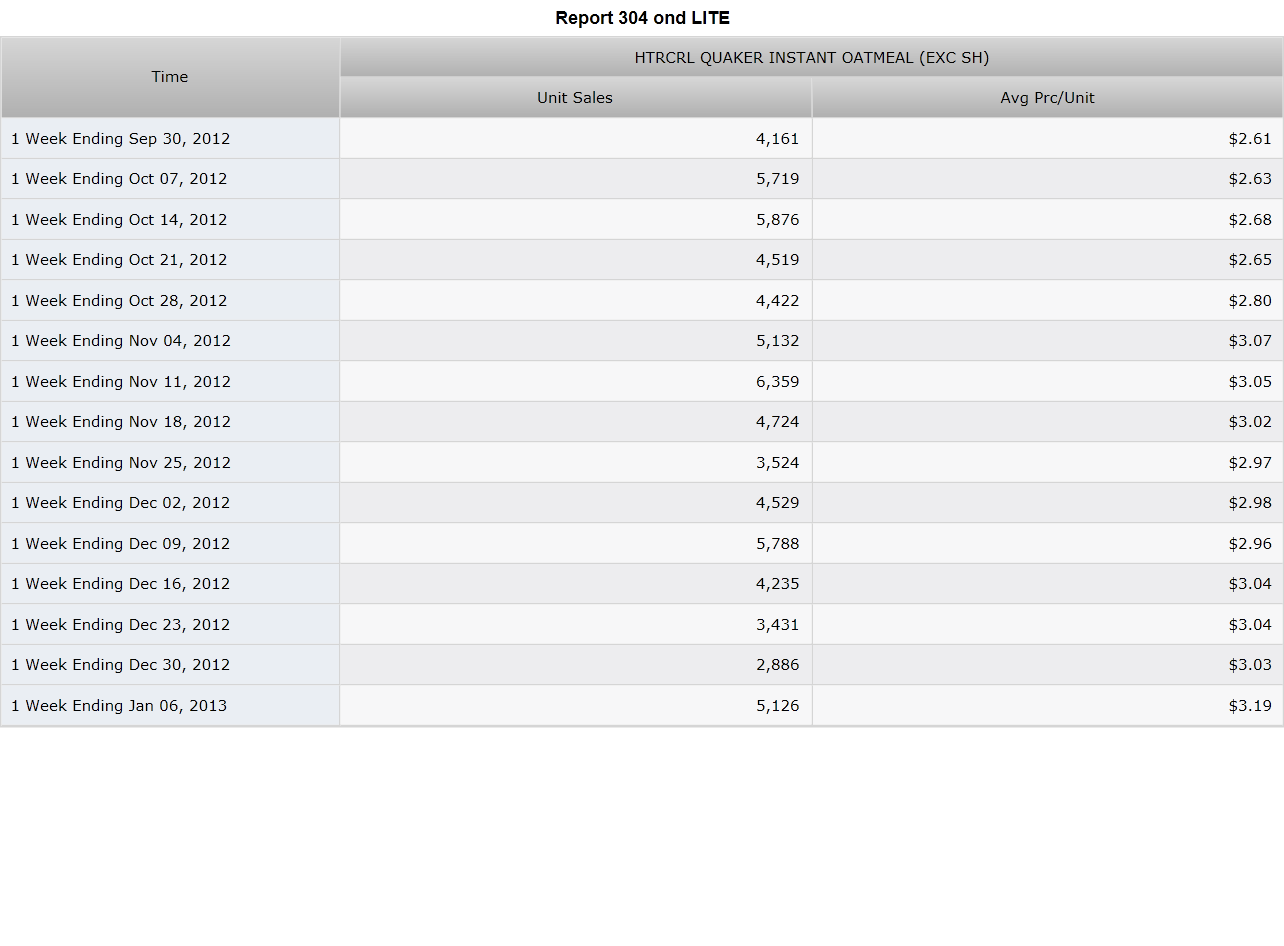The width and height of the screenshot is (1284, 946).
Task: Click the HTRCRL QUAKER INSTANT OATMEAL header
Action: [811, 58]
